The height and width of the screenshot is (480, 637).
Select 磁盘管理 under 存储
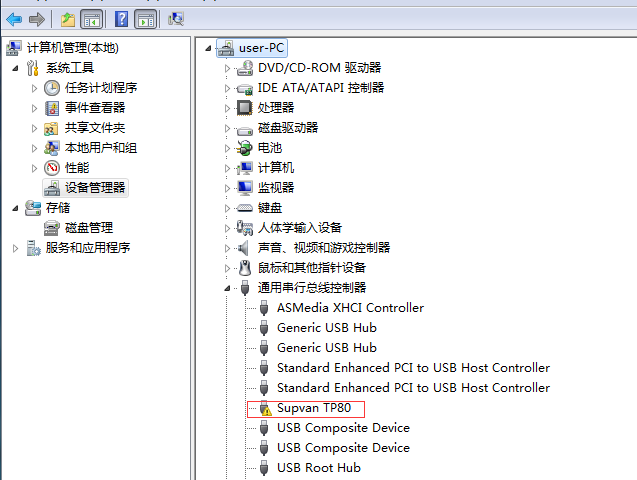89,228
